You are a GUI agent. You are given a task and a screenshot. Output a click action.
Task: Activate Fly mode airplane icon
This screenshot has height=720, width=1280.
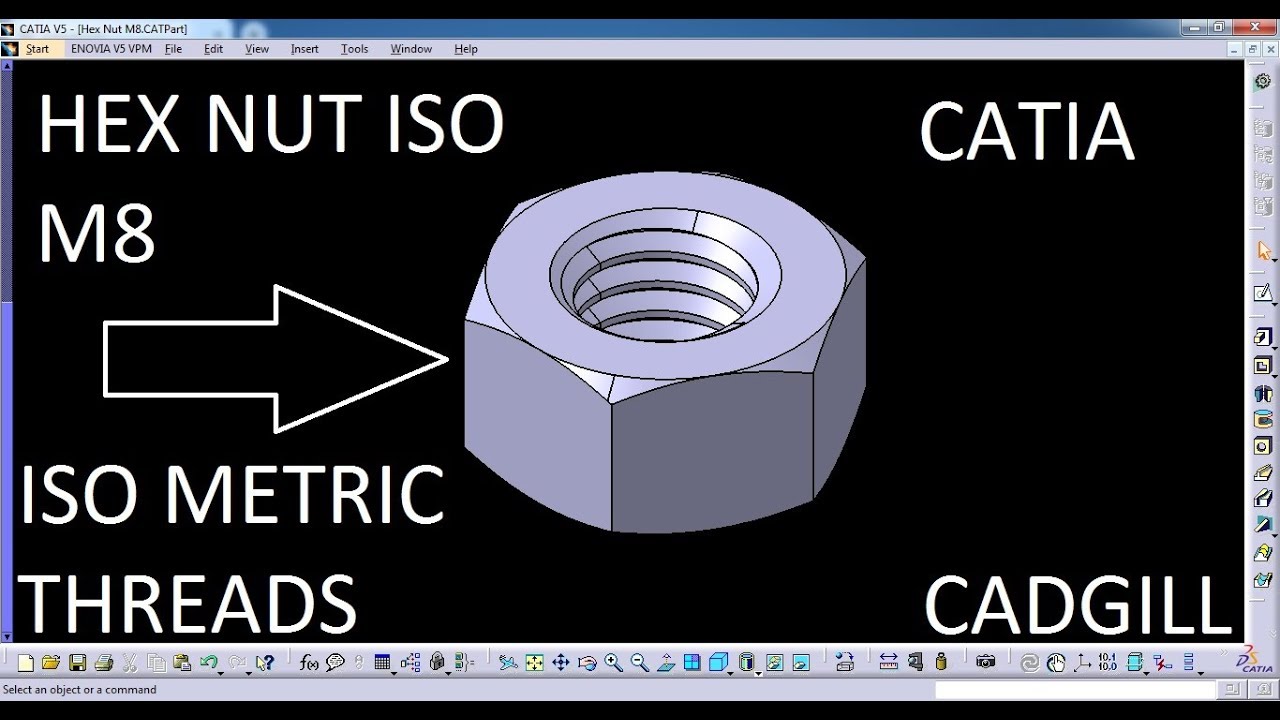[508, 662]
